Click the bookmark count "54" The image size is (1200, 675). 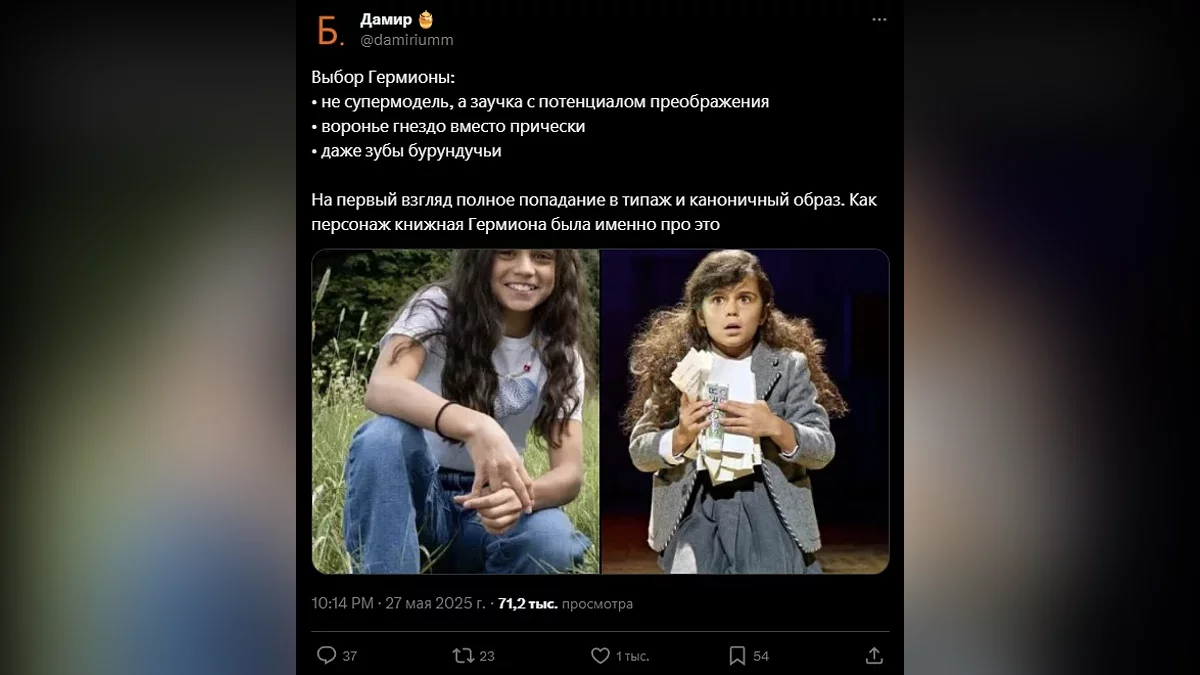coord(761,656)
